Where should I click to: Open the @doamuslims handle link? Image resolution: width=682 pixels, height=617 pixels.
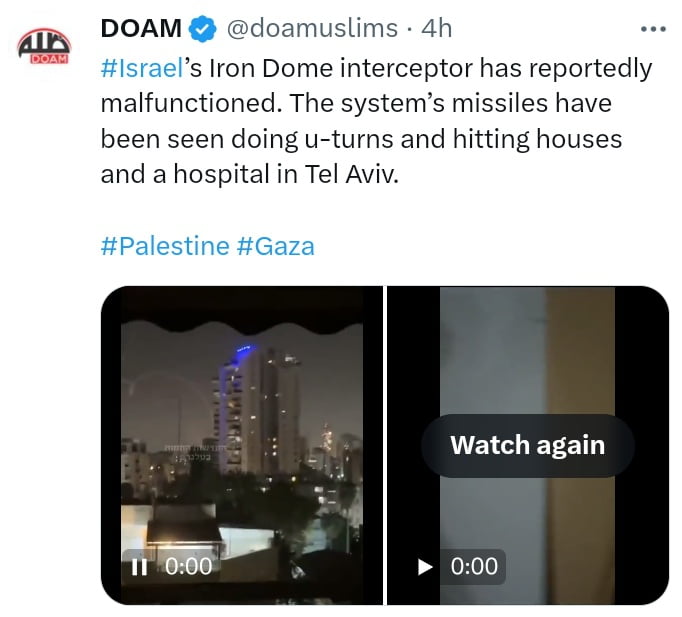click(x=312, y=29)
